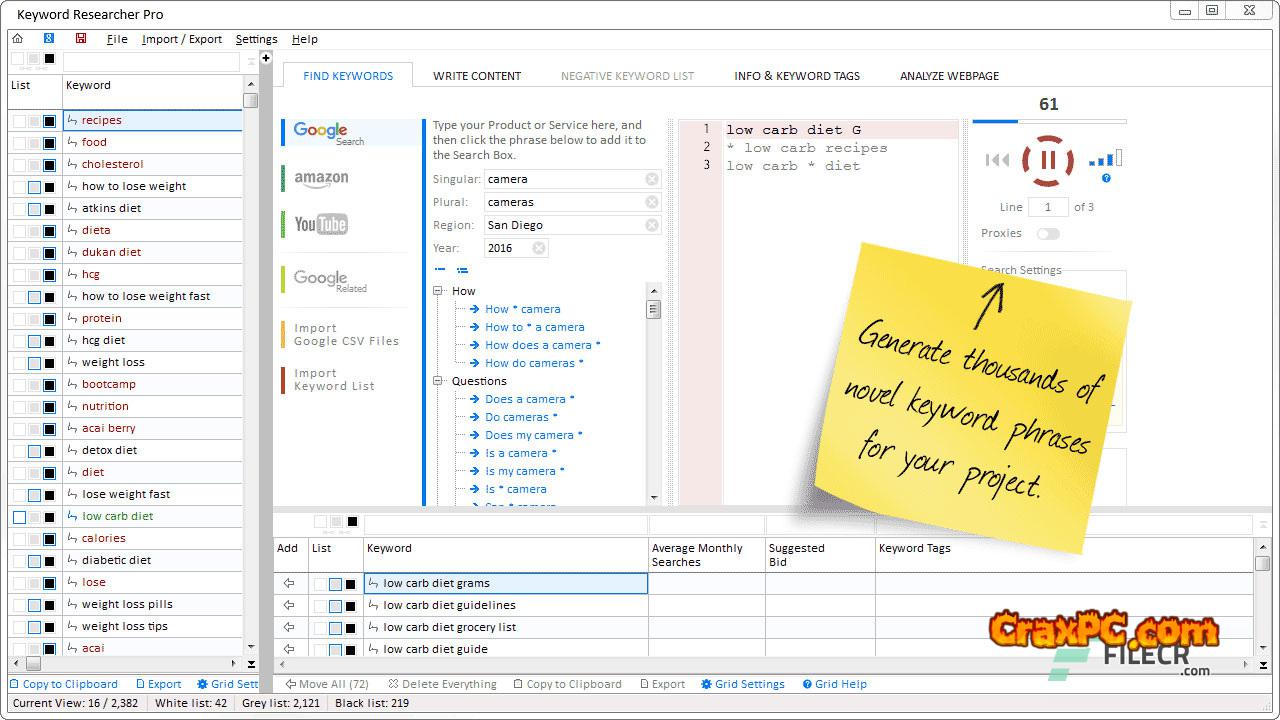Toggle grey list box for 'how to lose weight'
The height and width of the screenshot is (720, 1280).
34,187
